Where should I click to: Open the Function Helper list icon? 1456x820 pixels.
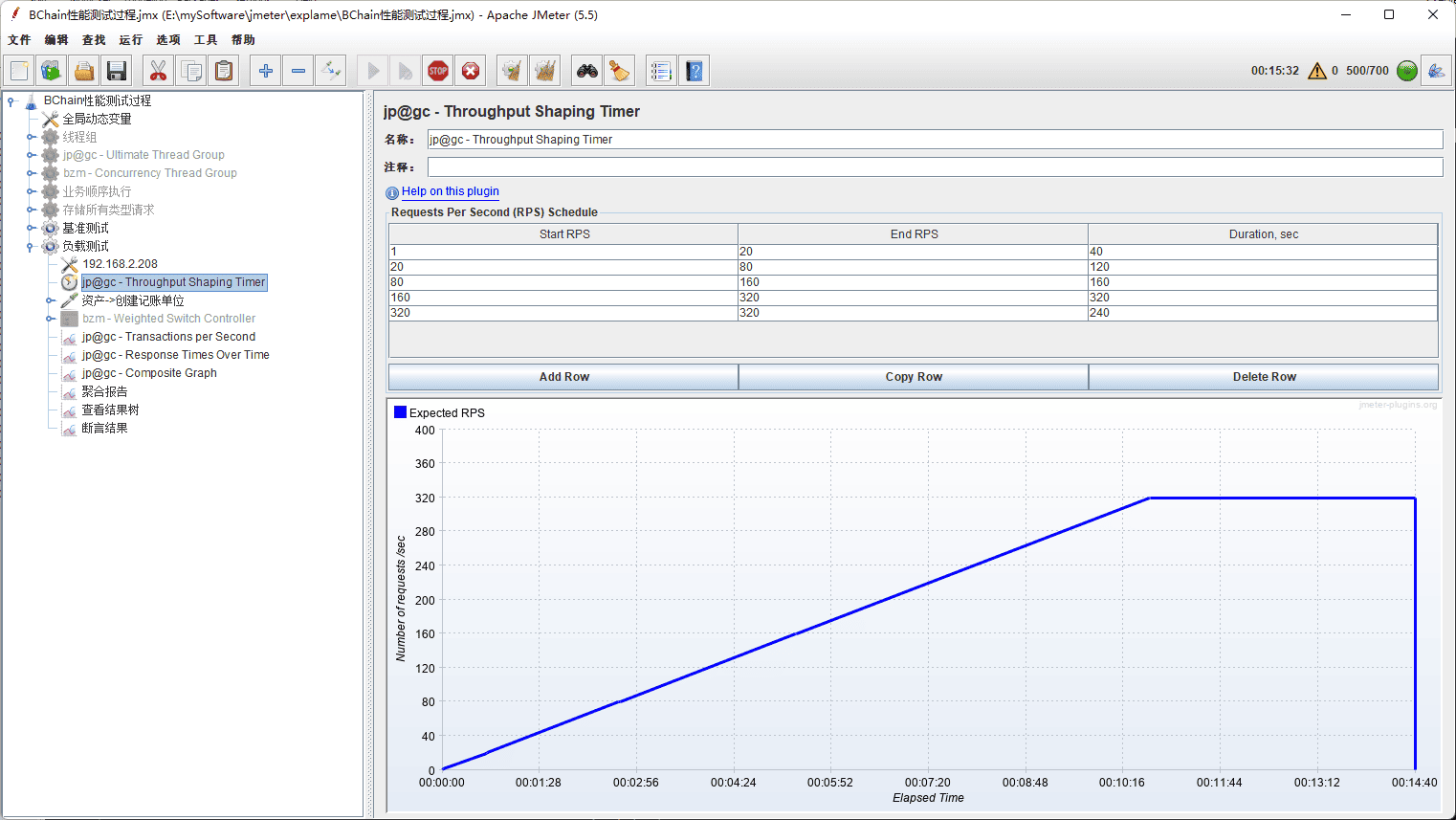coord(660,71)
